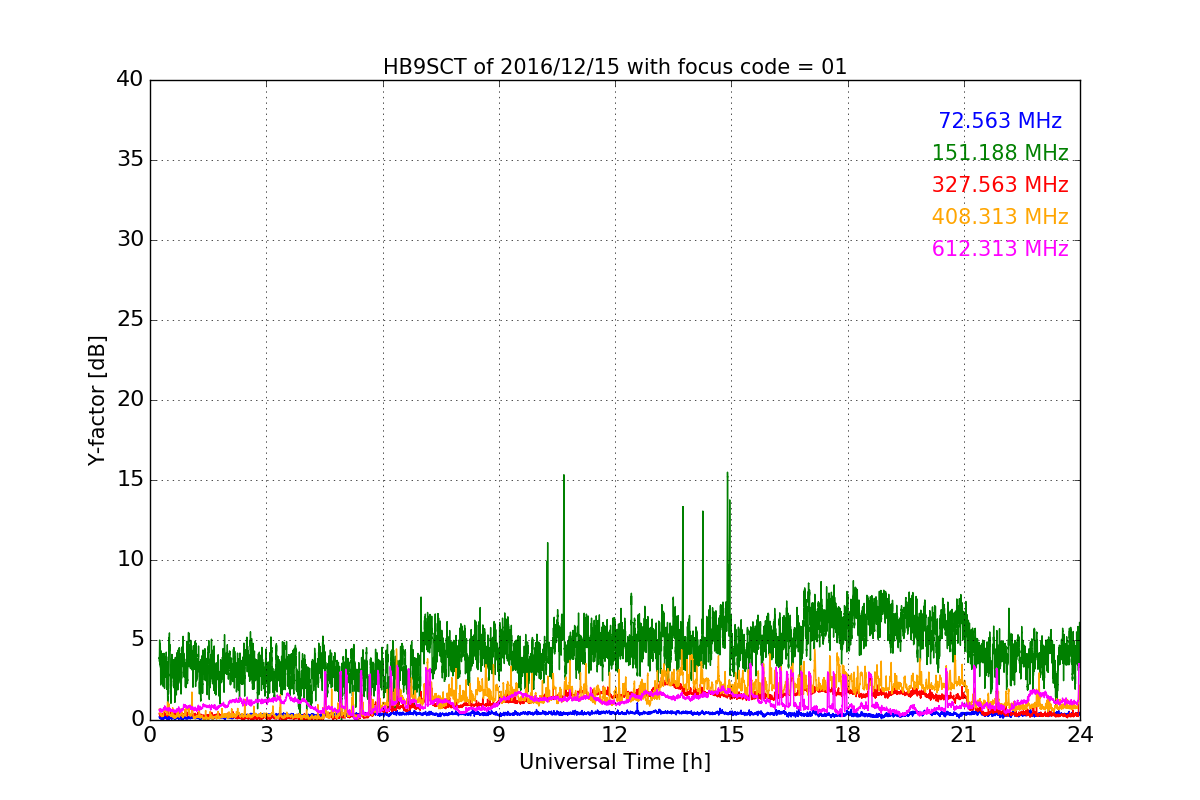Click the y-axis tick label 25

[130, 320]
